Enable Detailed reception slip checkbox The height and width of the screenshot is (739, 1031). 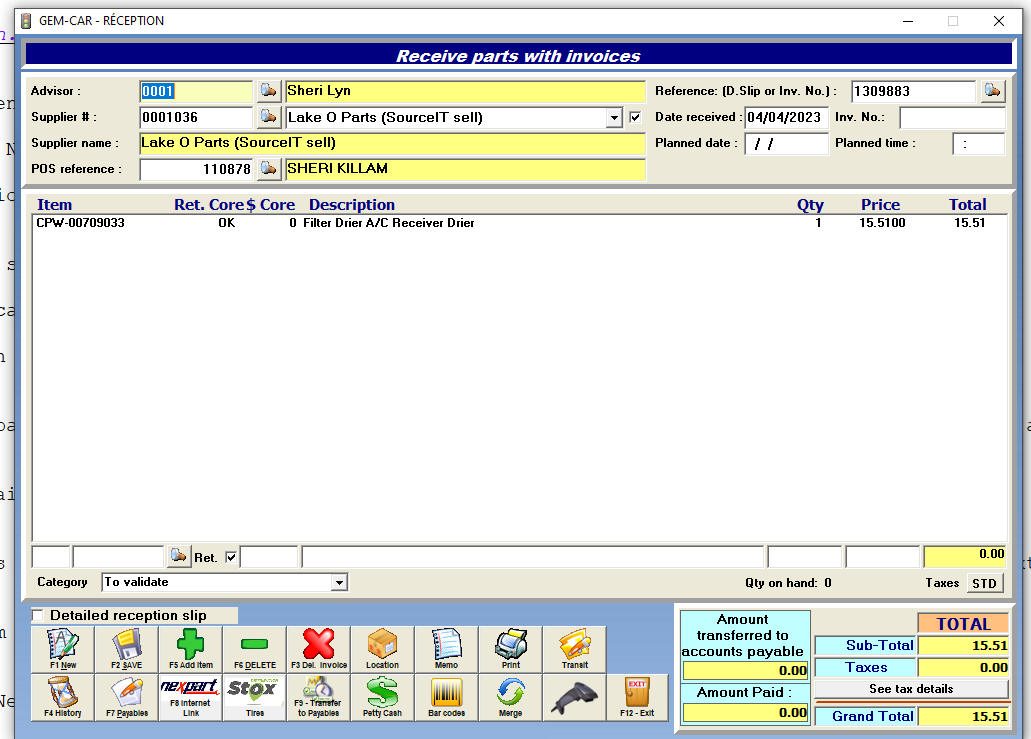pos(37,615)
